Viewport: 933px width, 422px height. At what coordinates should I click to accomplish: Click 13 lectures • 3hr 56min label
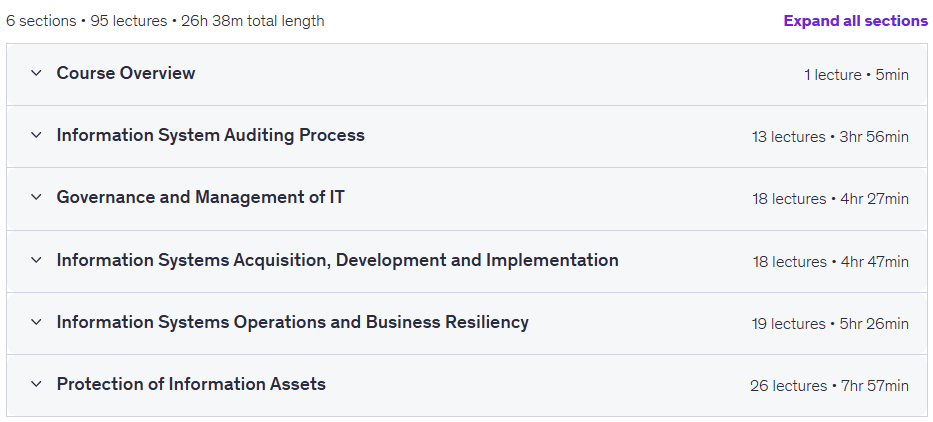830,137
